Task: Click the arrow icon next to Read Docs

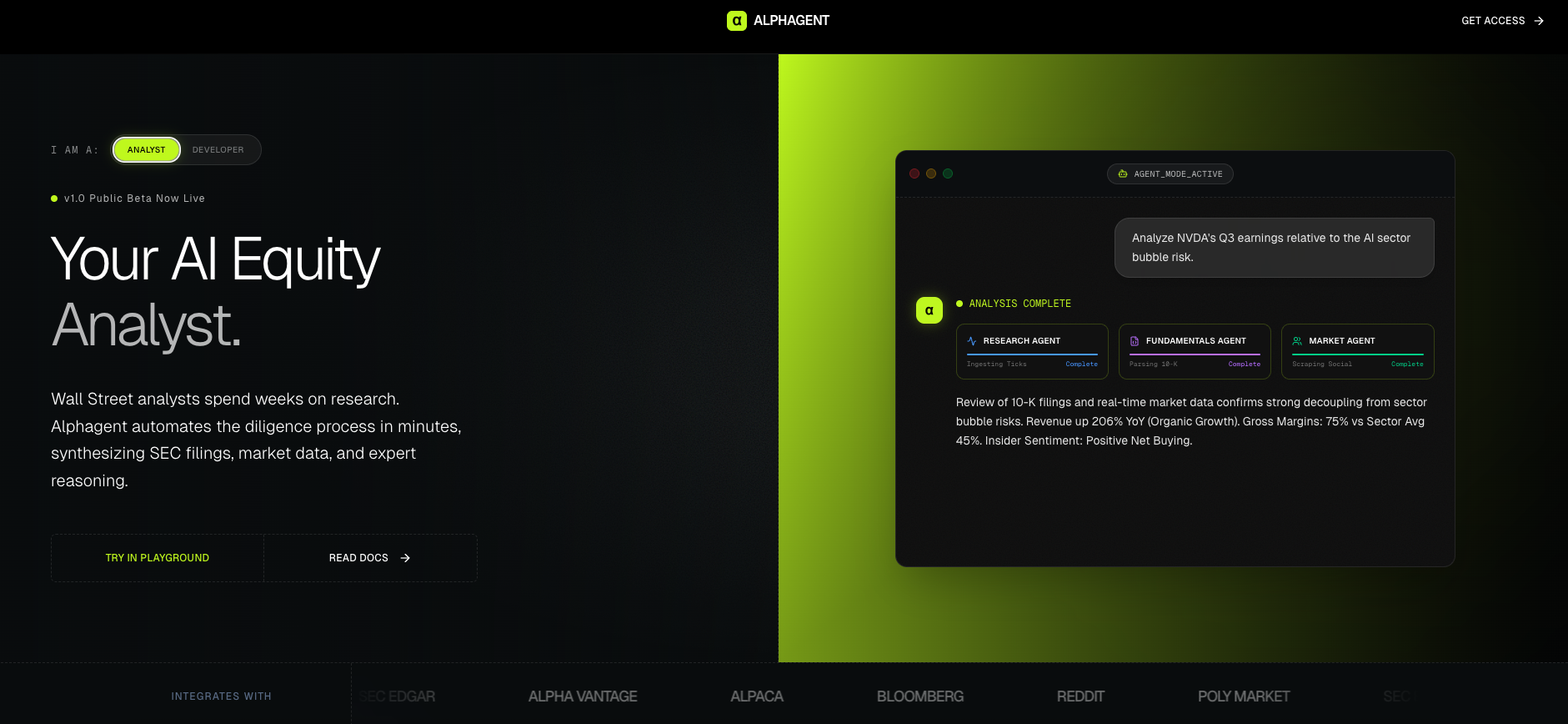Action: click(x=405, y=558)
